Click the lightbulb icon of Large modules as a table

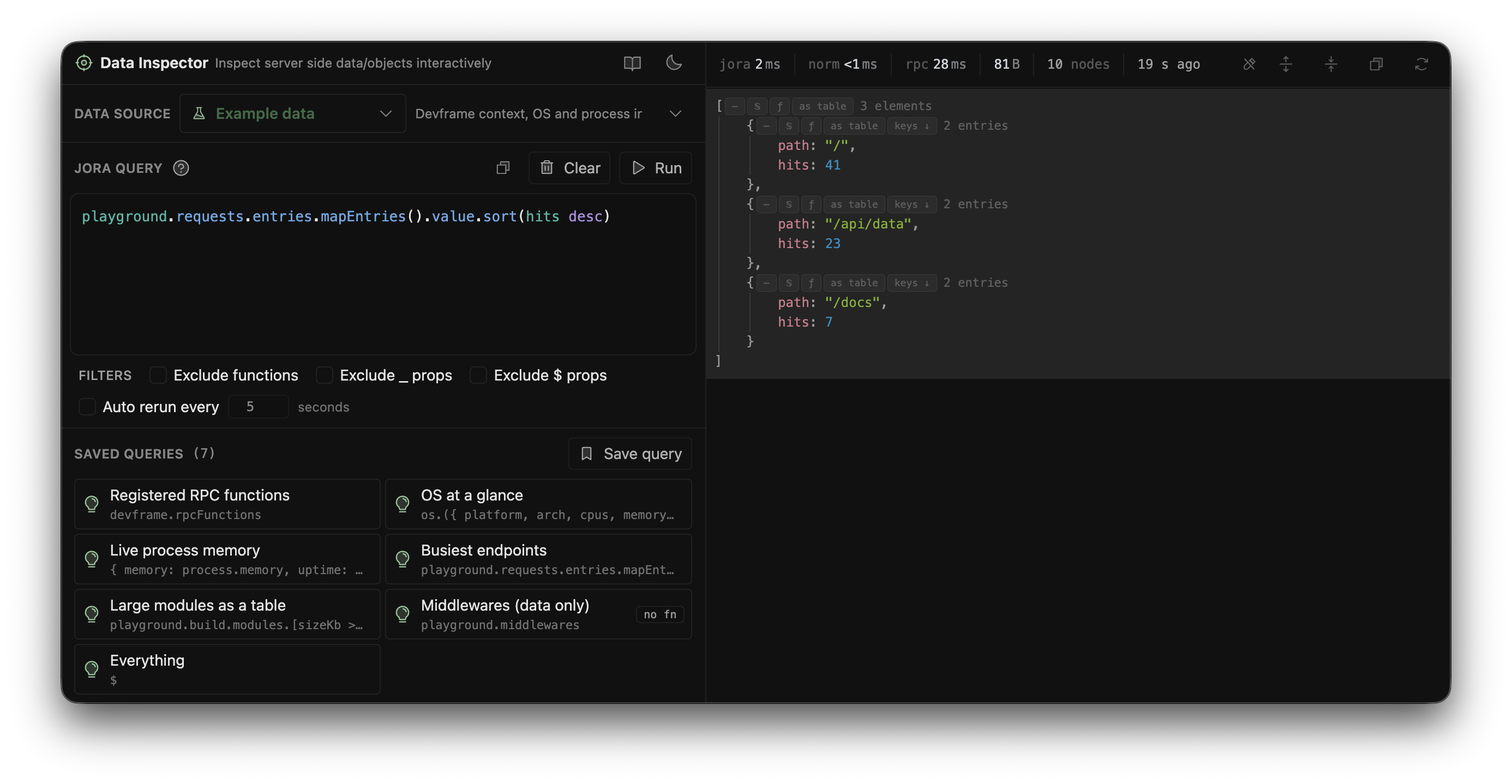(92, 614)
